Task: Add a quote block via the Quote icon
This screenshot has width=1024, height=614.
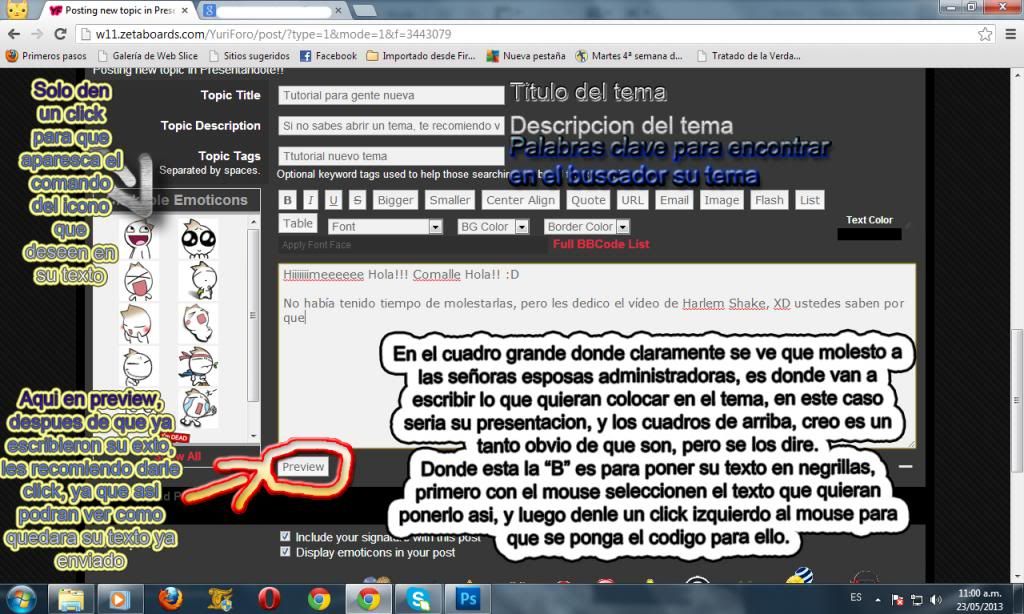Action: point(588,199)
